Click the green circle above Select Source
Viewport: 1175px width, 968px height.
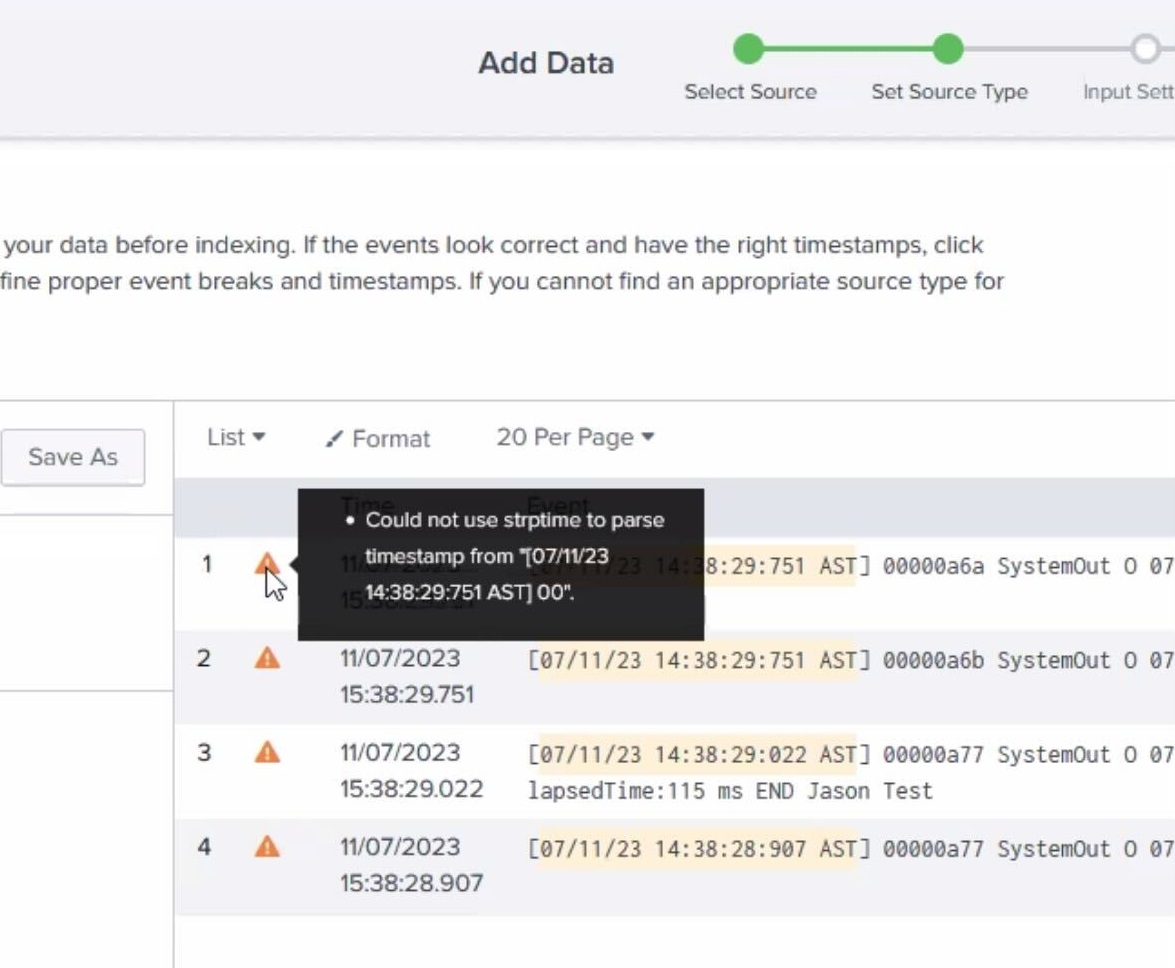[x=748, y=48]
